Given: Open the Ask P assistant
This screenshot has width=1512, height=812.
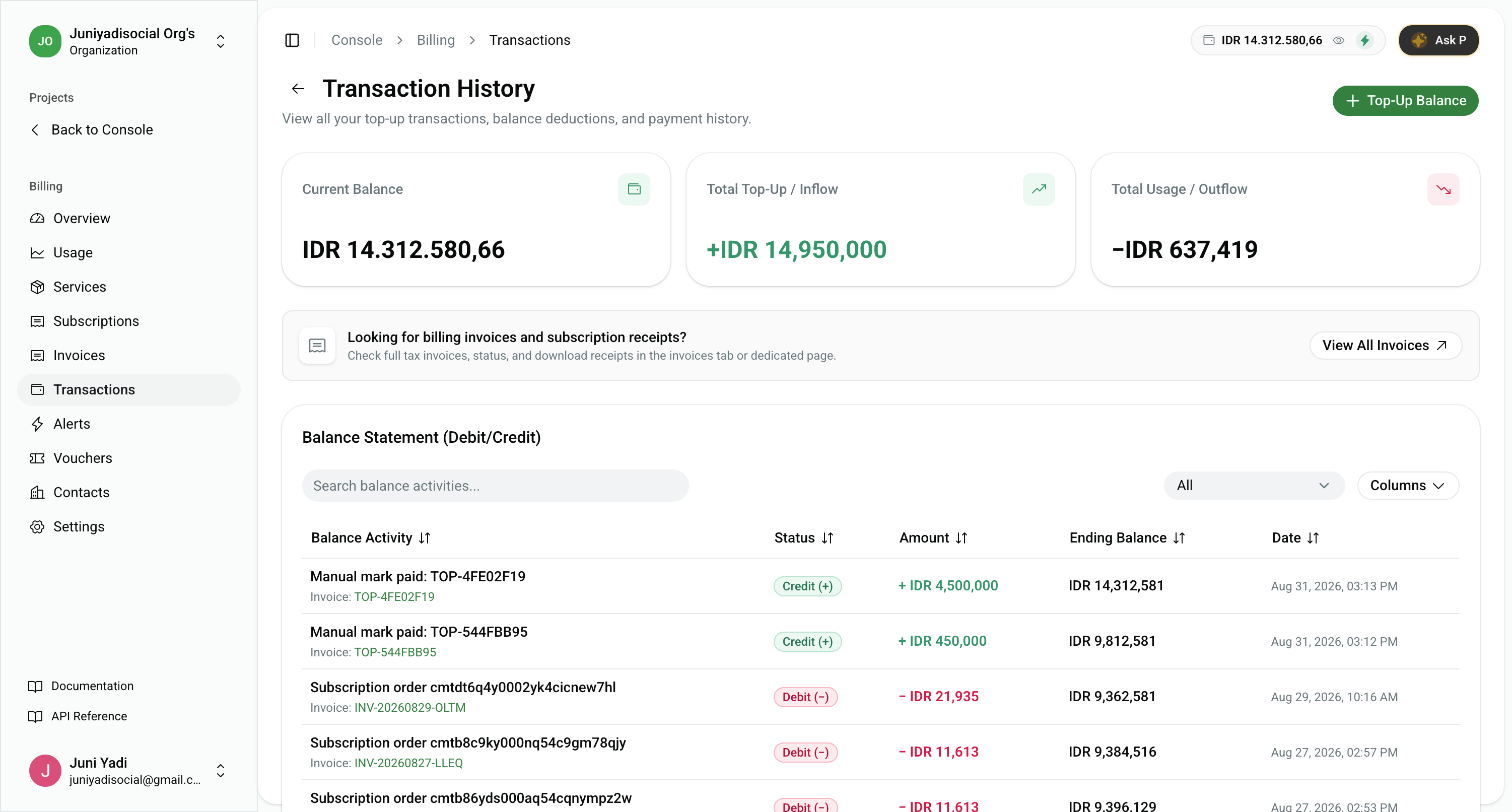Looking at the screenshot, I should tap(1438, 40).
